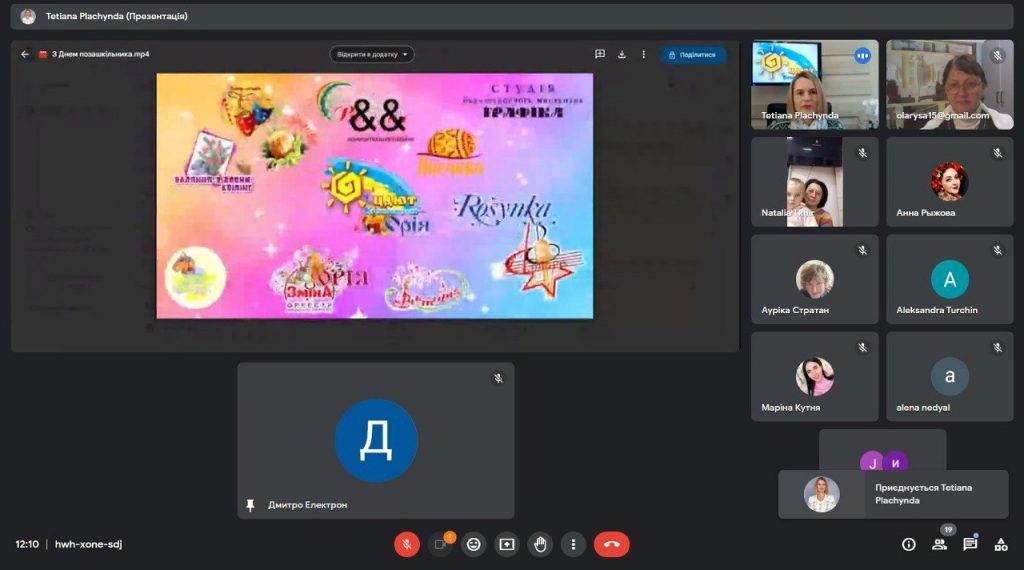Screen dimensions: 1024x570
Task: Open the emoji reactions picker
Action: point(474,544)
